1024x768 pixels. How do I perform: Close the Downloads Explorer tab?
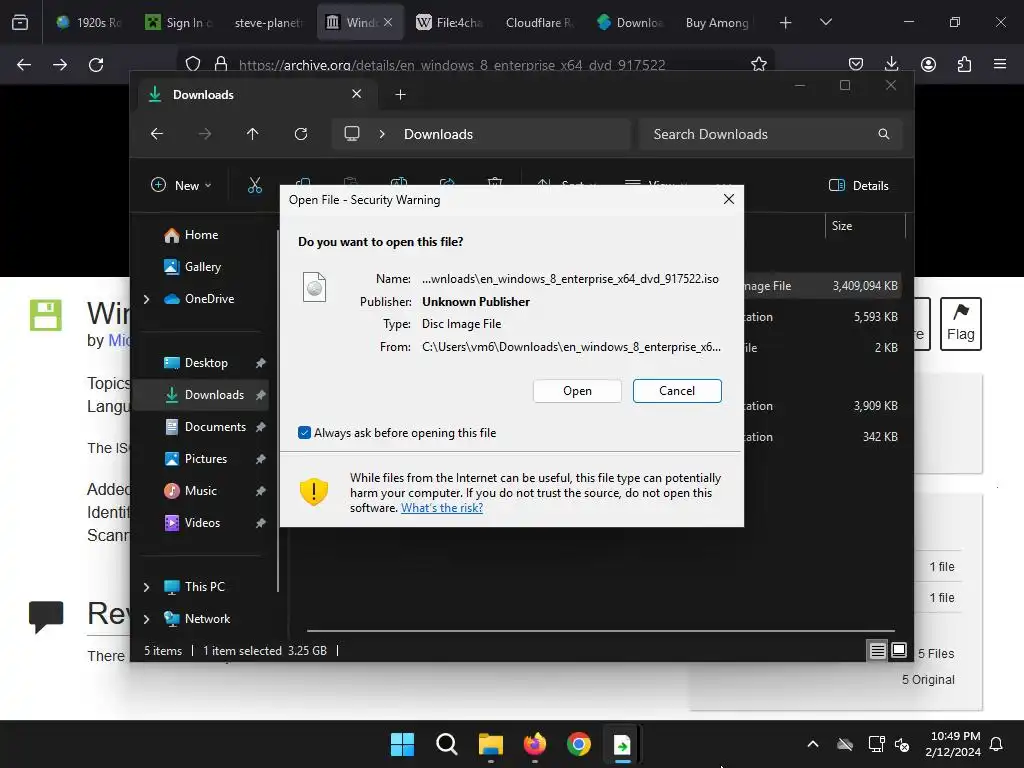(357, 94)
